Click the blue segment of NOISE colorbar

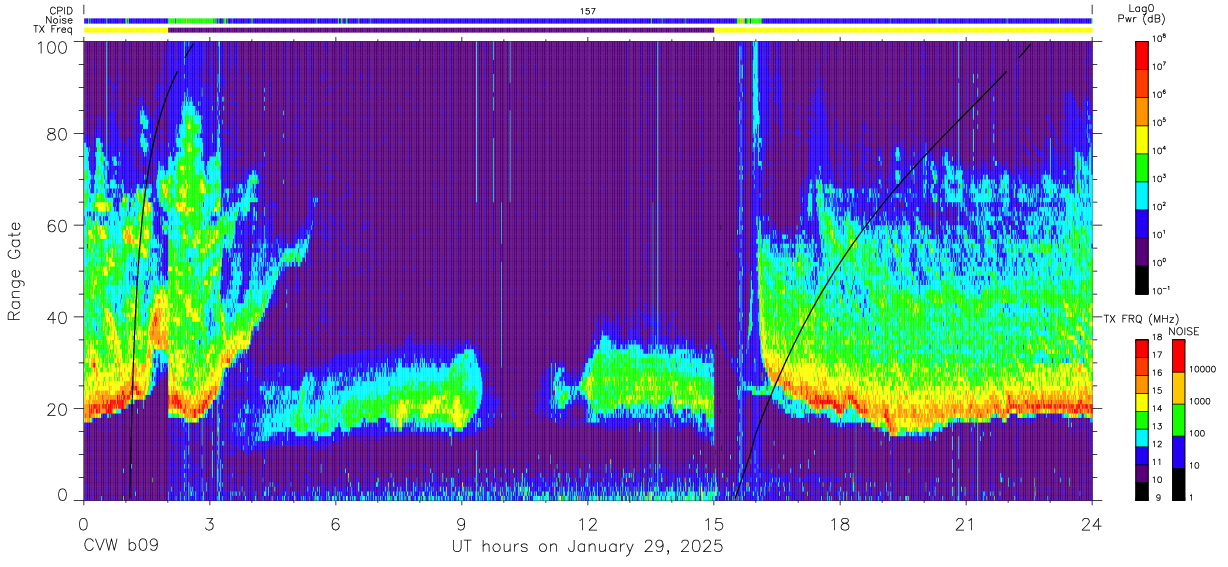pos(1177,451)
